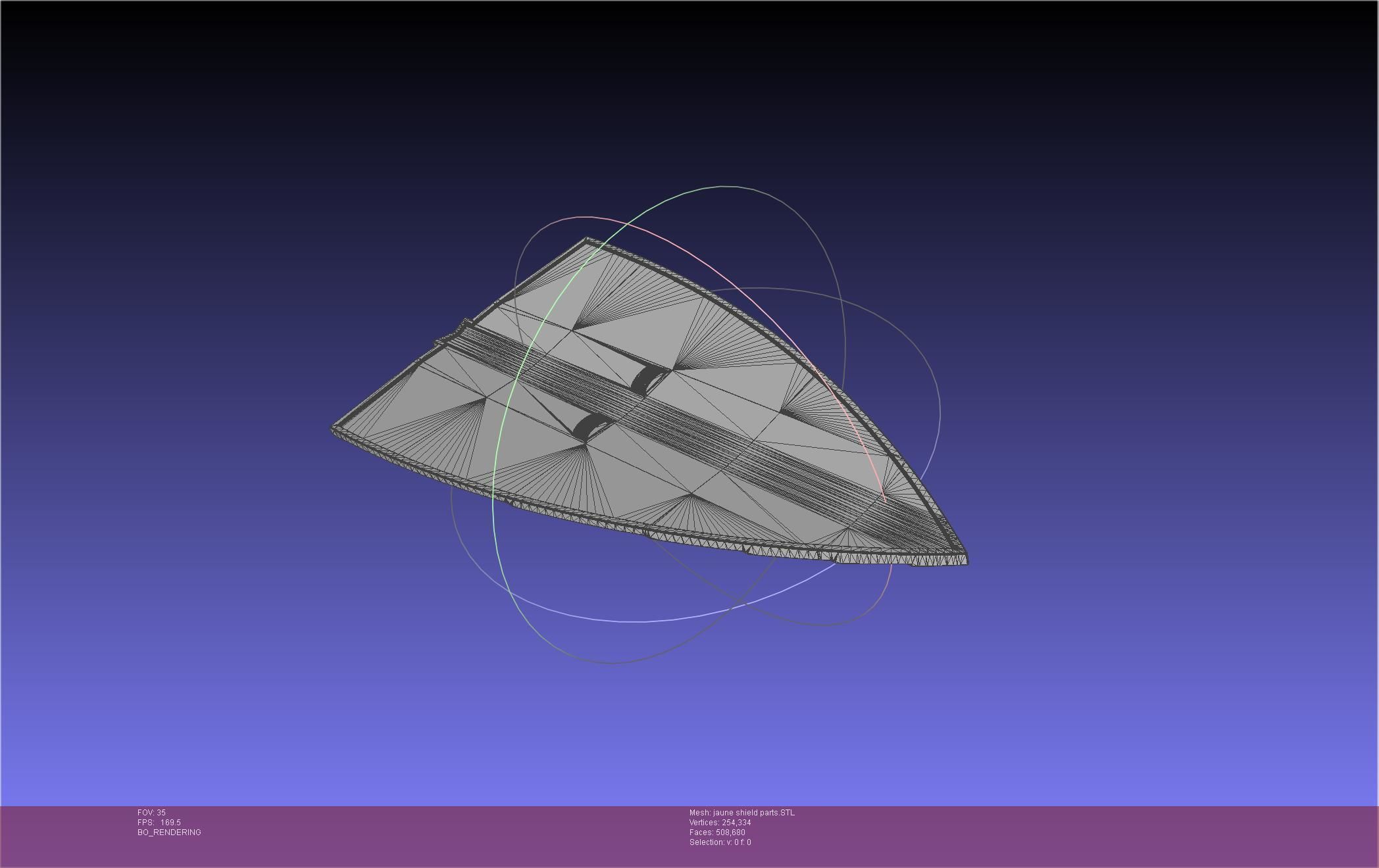Click the dark empty background above the mesh

coord(658,99)
